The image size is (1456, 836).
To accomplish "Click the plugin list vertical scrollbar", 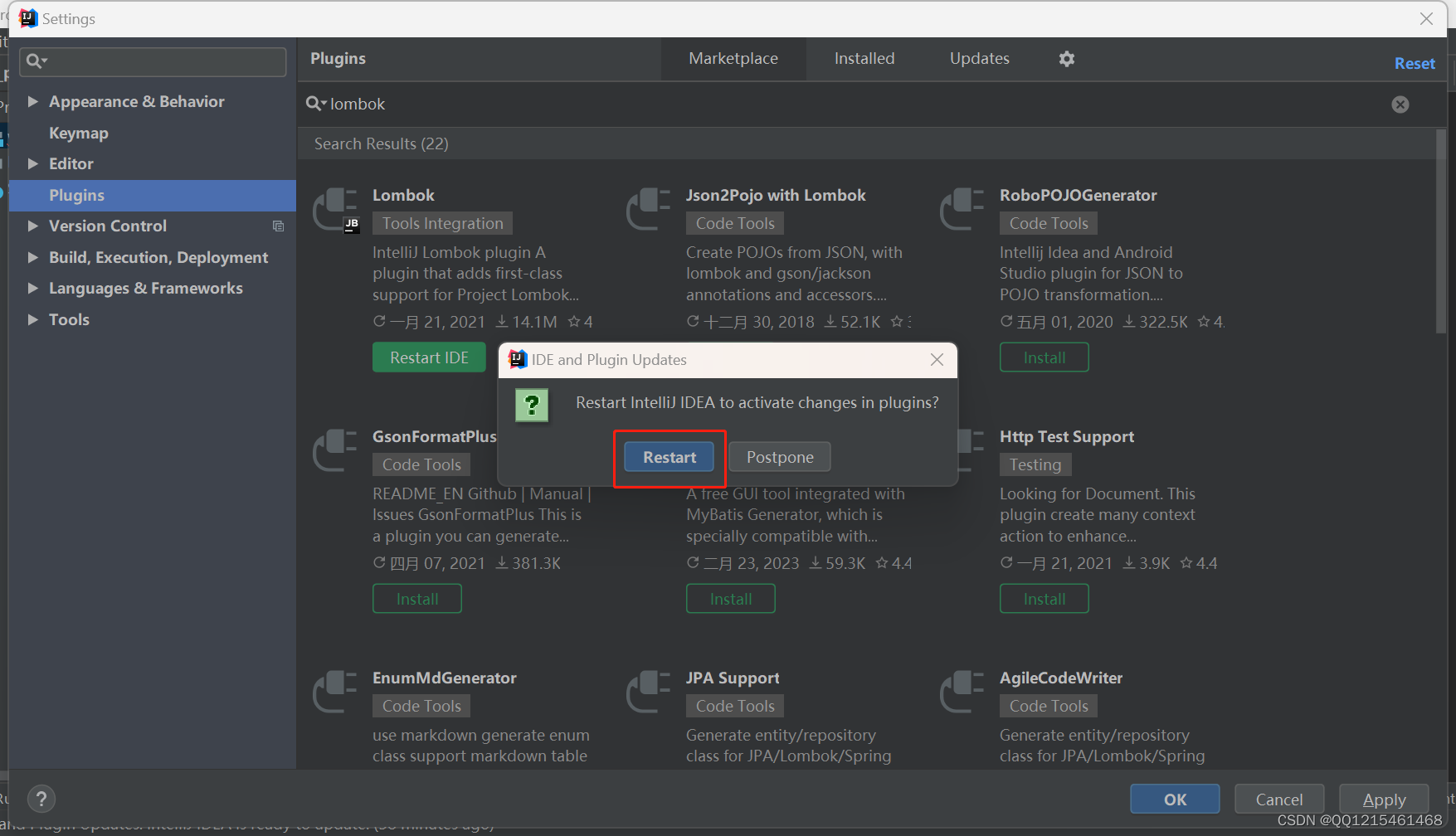I will coord(1441,232).
